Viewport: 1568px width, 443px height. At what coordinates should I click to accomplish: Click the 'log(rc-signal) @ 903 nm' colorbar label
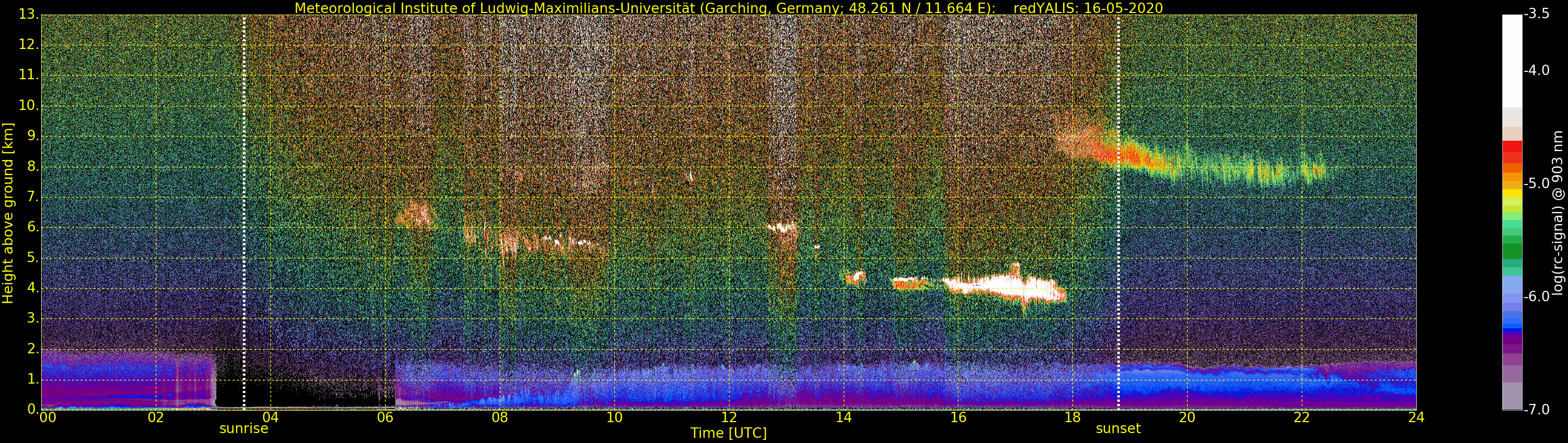(1557, 212)
